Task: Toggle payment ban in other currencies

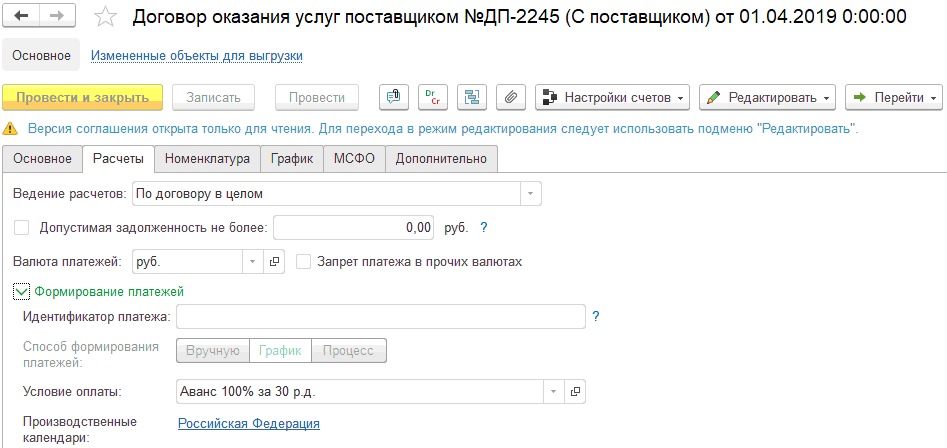Action: 304,261
